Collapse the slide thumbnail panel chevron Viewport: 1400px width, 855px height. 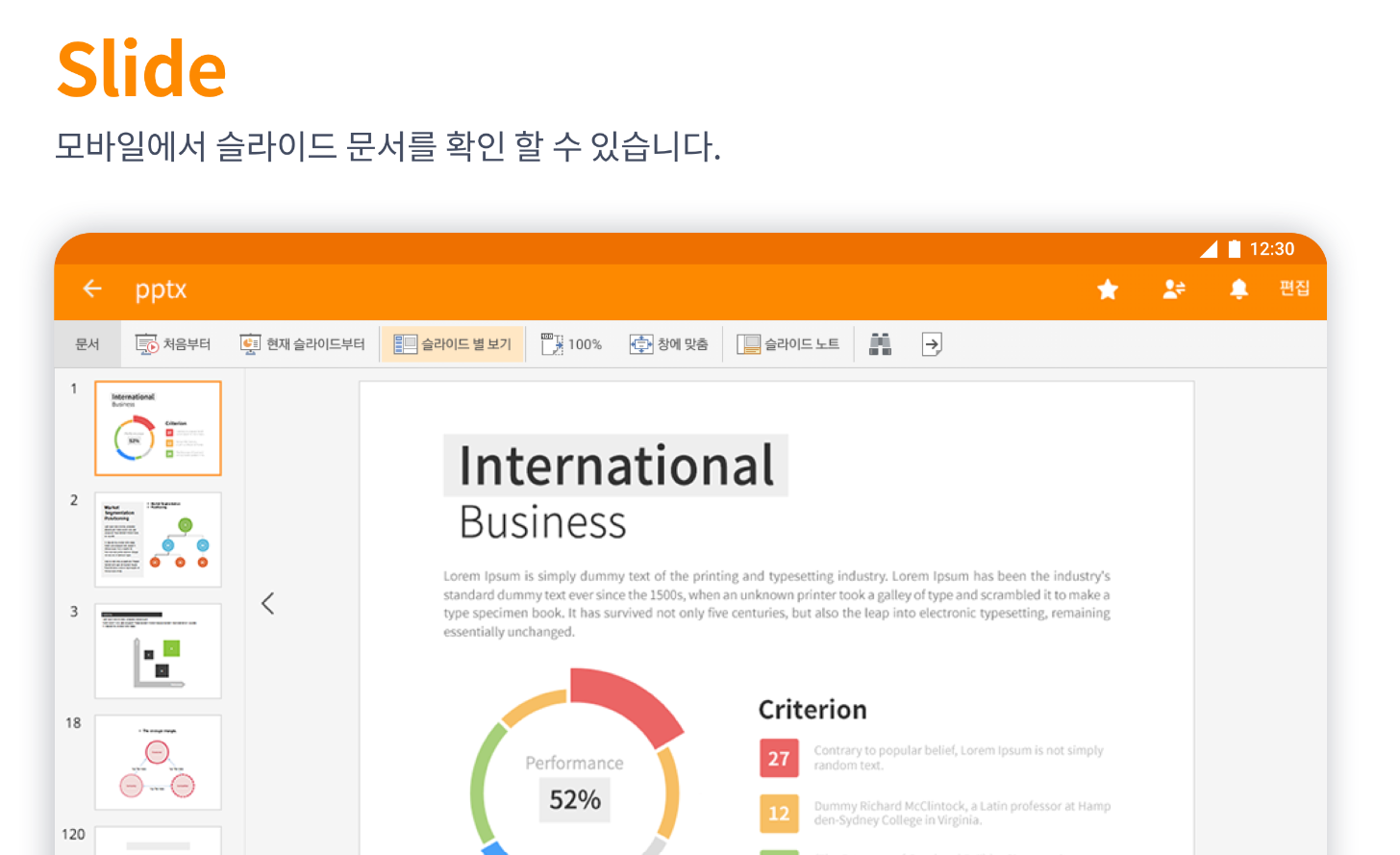coord(268,604)
